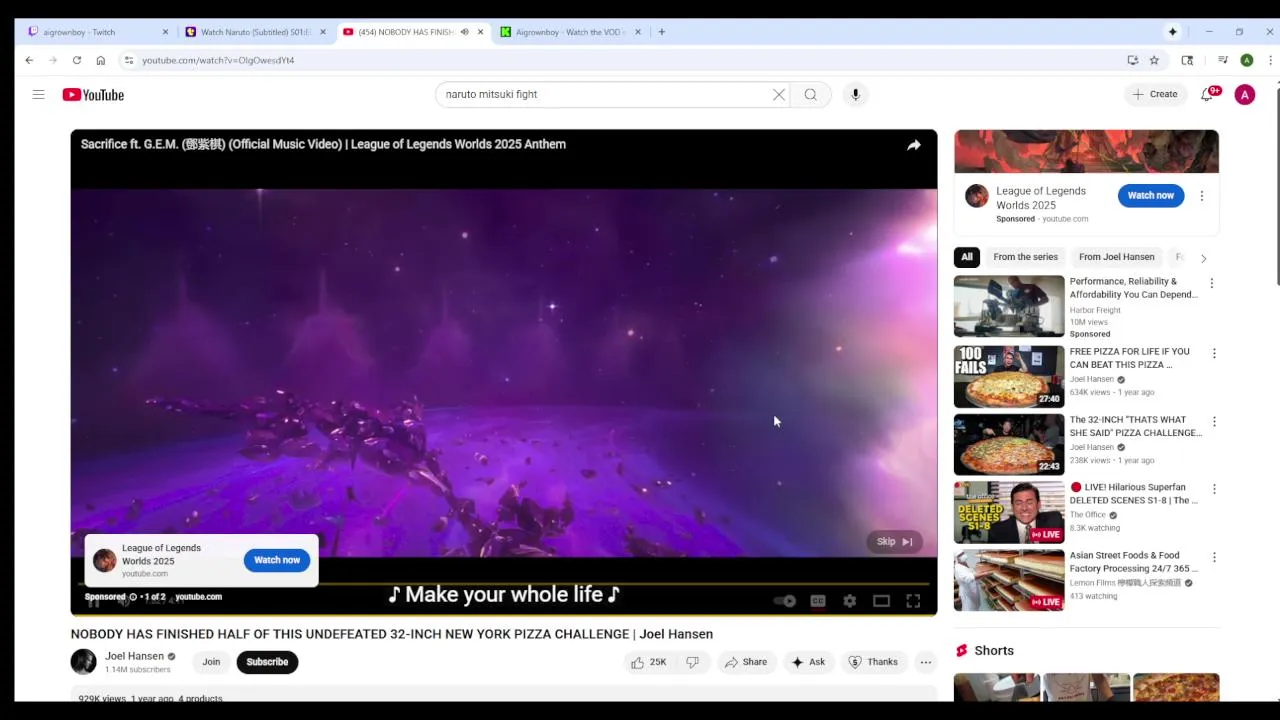The height and width of the screenshot is (720, 1280).
Task: Join the Joel Hansen channel membership
Action: [211, 662]
